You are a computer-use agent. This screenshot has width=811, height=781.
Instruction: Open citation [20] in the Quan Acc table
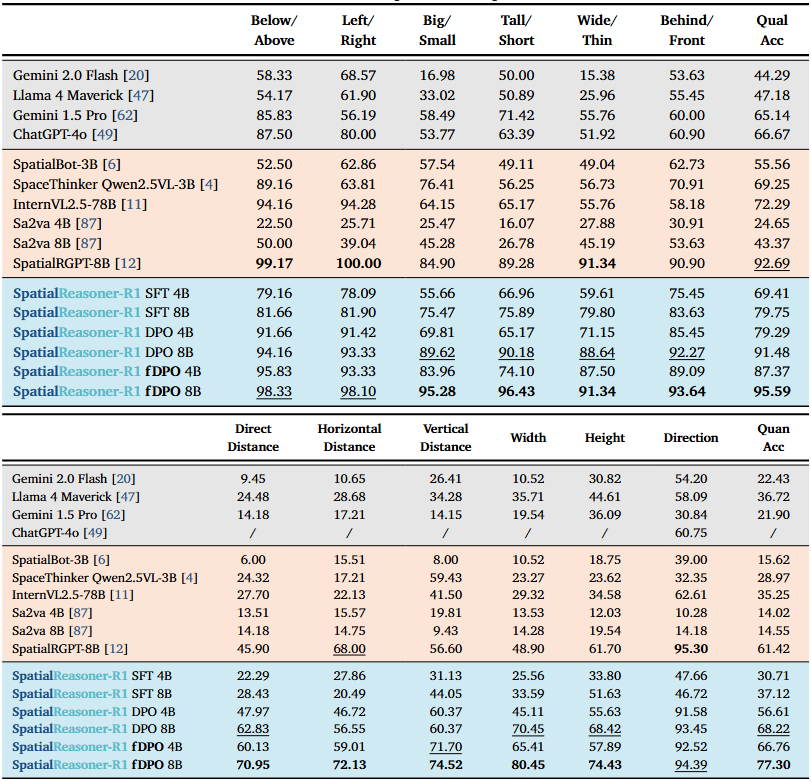click(x=124, y=479)
